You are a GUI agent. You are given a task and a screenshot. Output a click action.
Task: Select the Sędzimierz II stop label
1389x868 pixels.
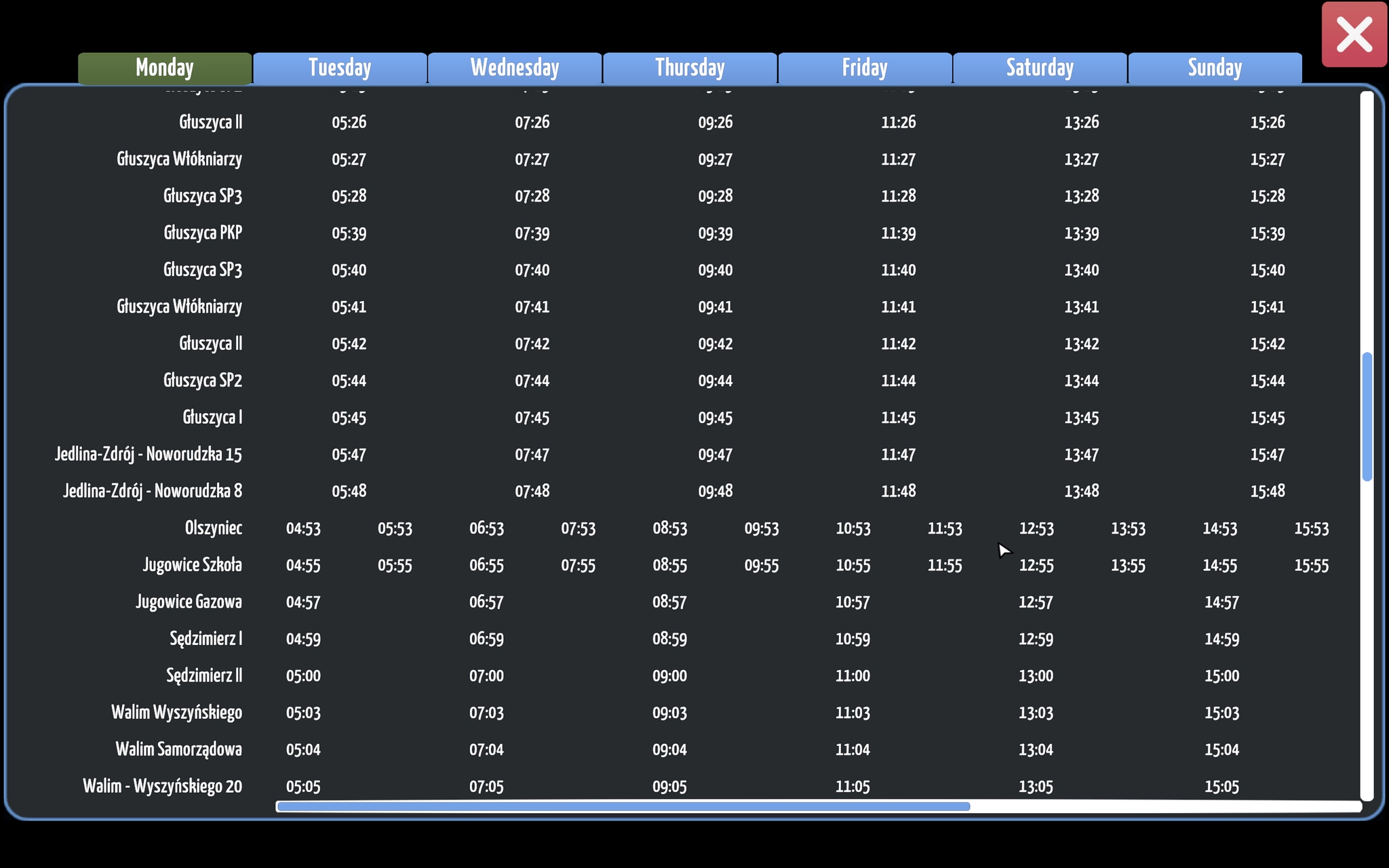pos(204,675)
